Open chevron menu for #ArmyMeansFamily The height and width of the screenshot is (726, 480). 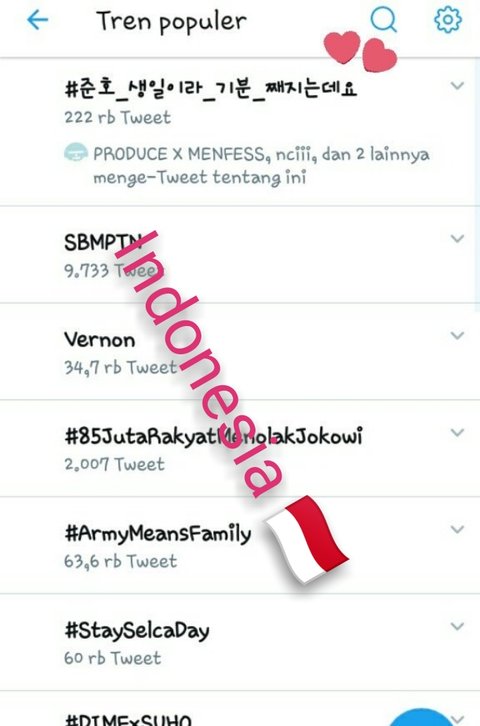(x=457, y=529)
